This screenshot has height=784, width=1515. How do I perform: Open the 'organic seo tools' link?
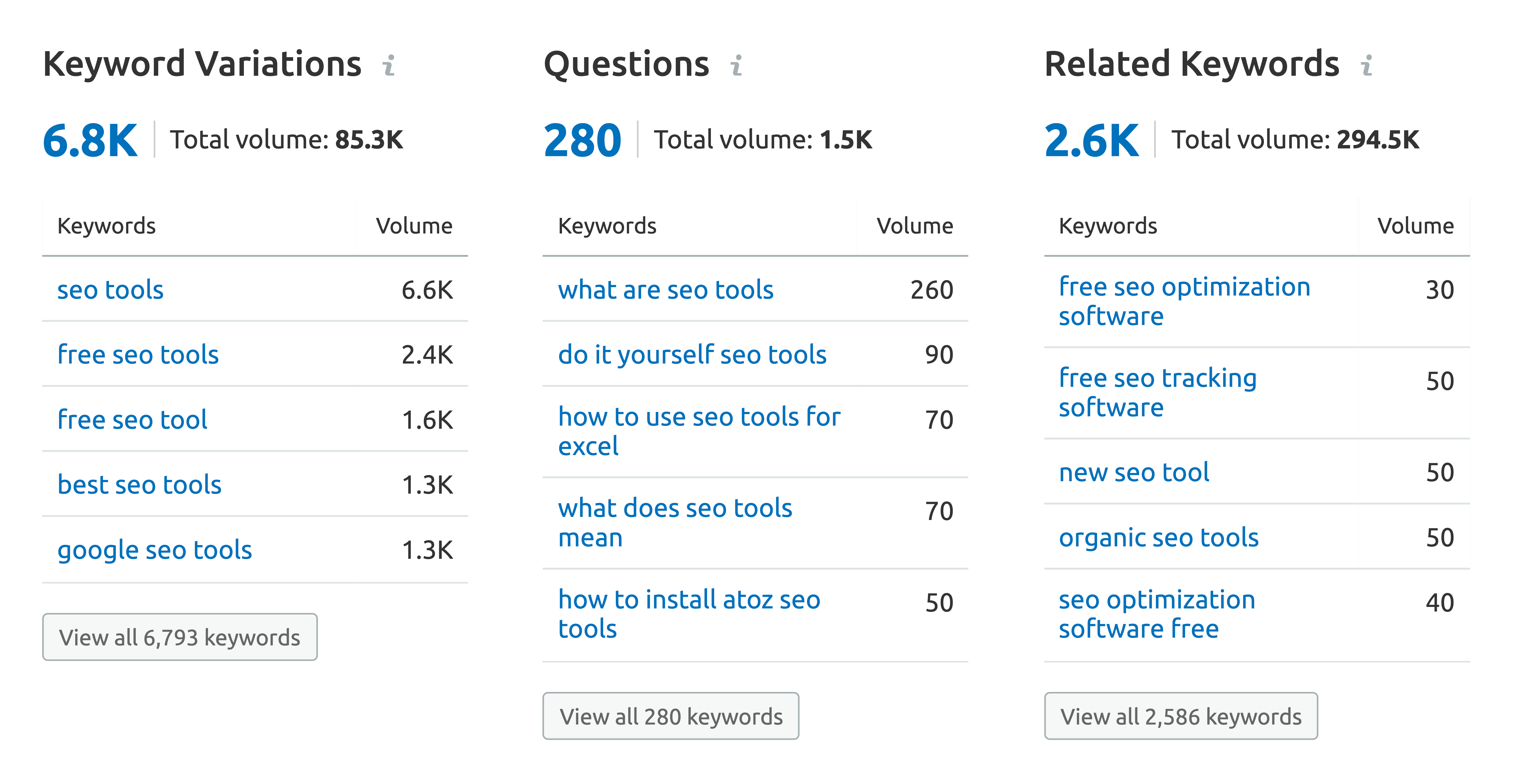coord(1159,538)
